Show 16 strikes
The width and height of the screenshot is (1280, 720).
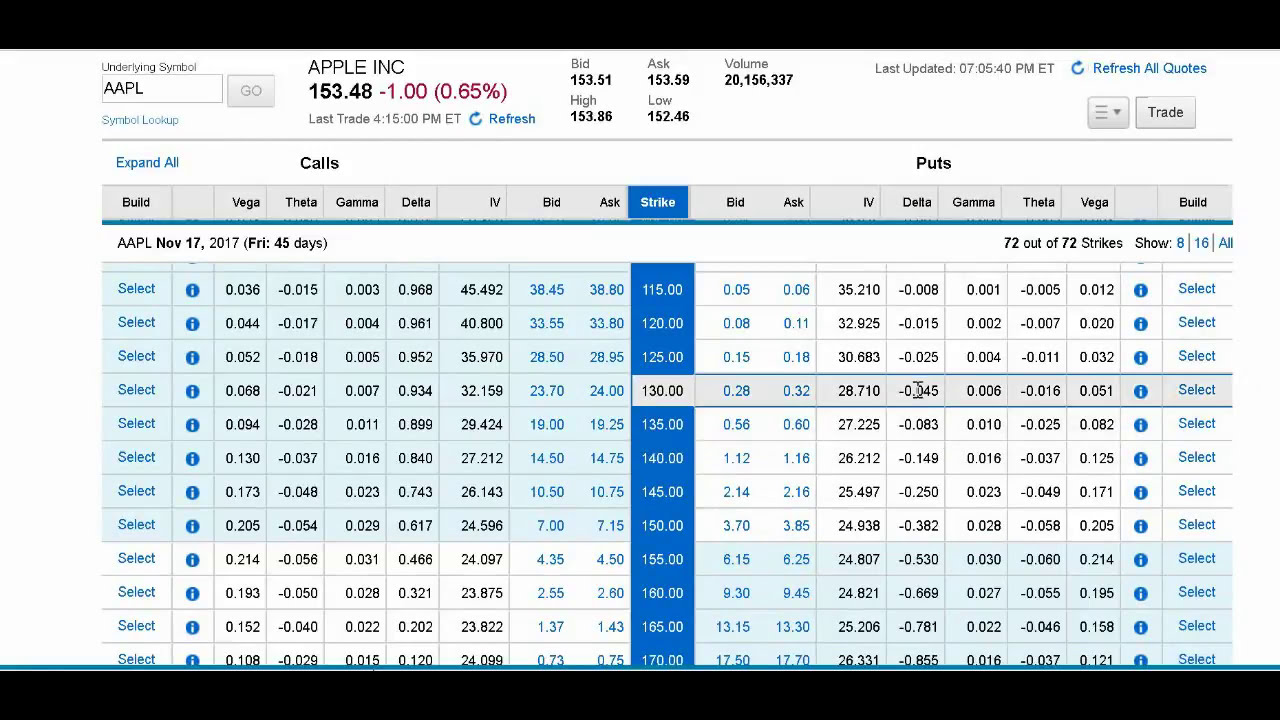pos(1201,243)
